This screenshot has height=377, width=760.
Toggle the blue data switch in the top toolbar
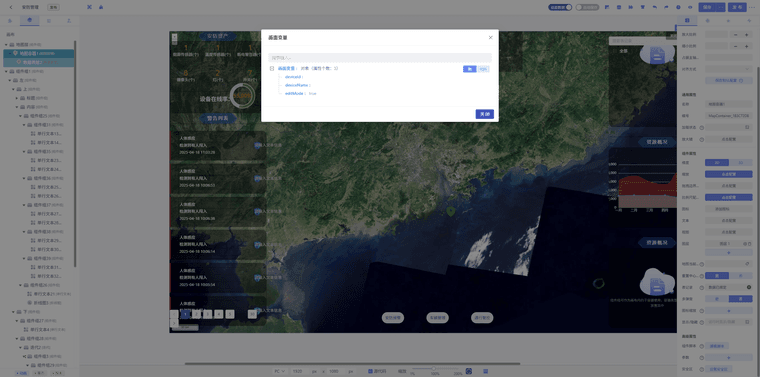click(x=560, y=7)
